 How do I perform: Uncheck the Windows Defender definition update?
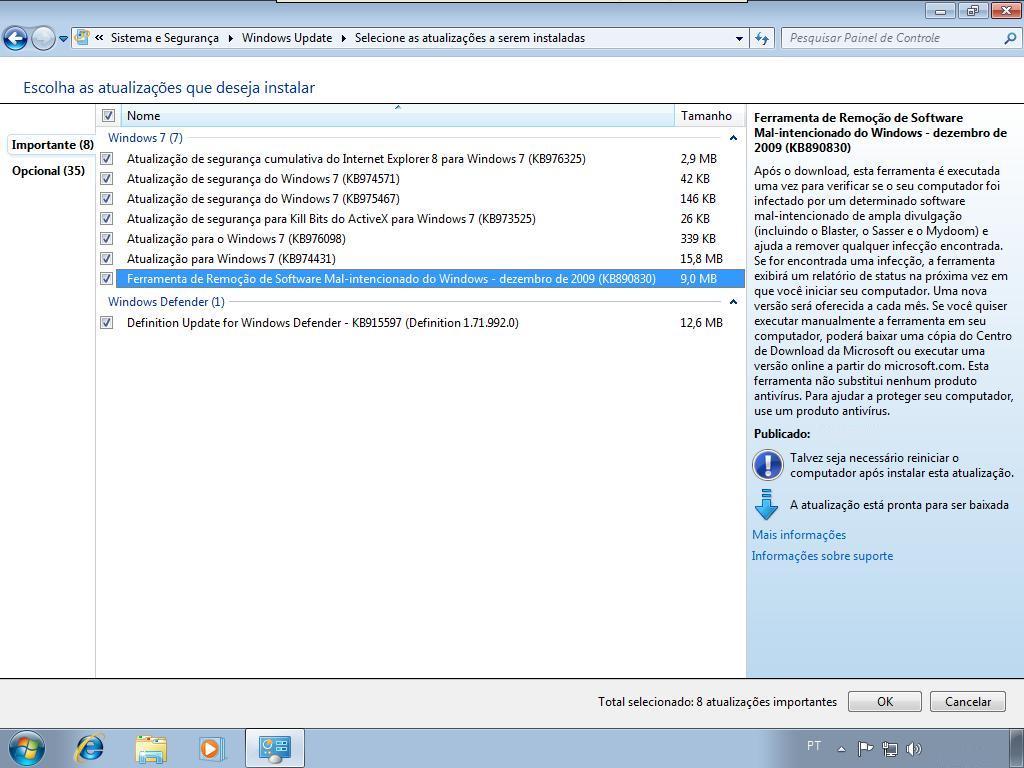tap(107, 323)
